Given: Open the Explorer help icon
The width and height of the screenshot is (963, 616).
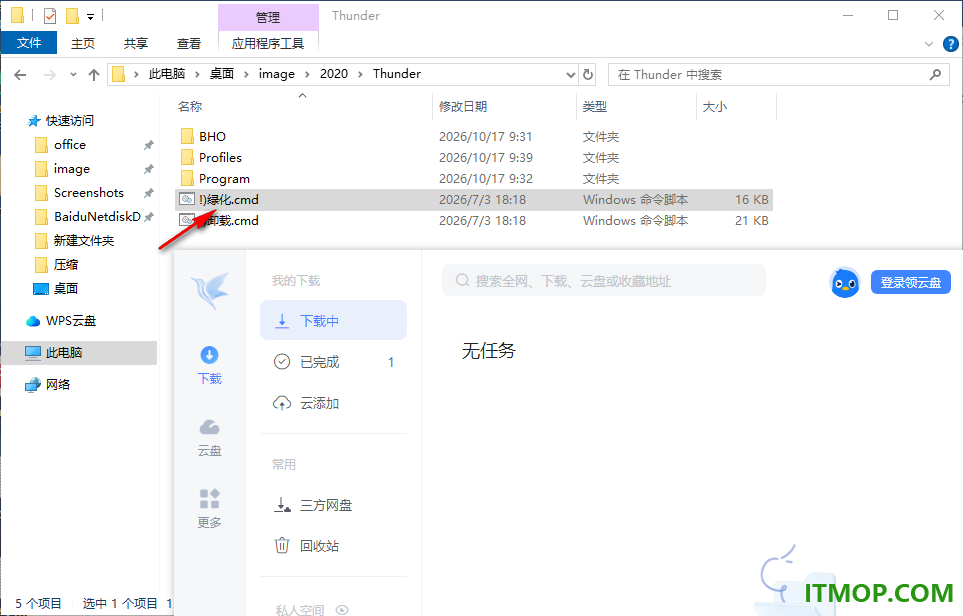Looking at the screenshot, I should tap(950, 44).
